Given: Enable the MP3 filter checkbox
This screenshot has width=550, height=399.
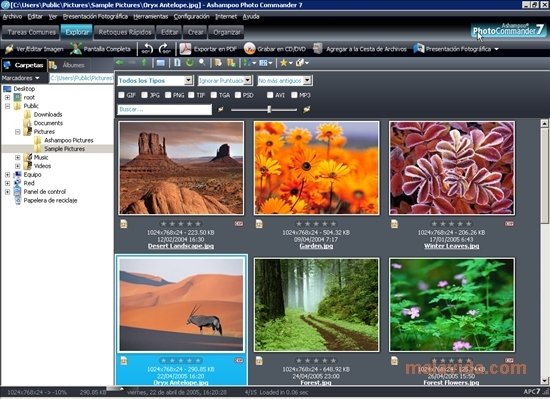Looking at the screenshot, I should (x=294, y=95).
